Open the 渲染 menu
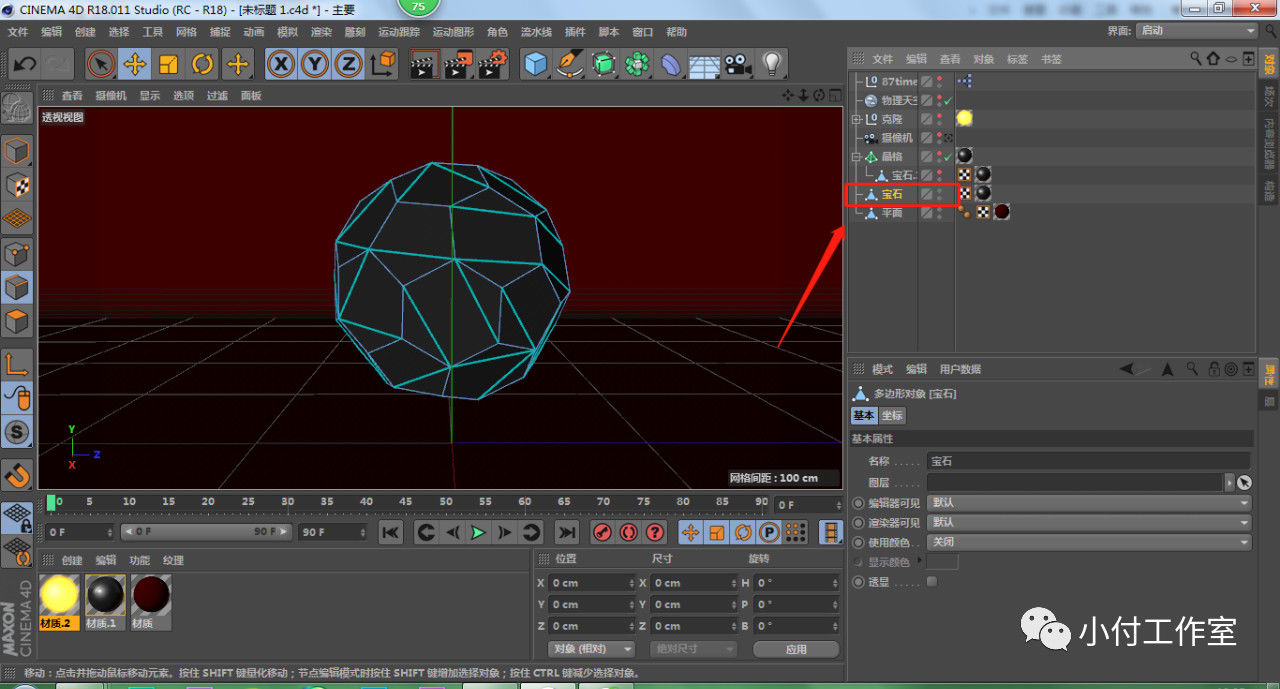This screenshot has width=1280, height=689. [321, 32]
